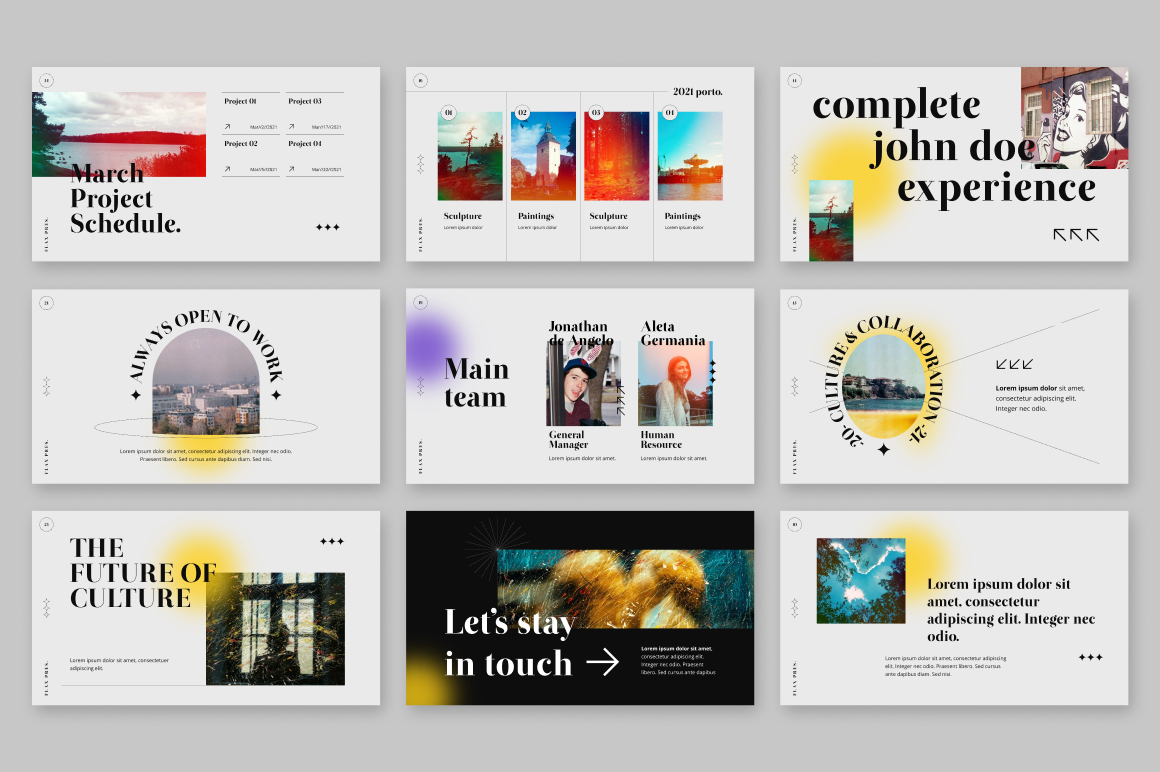Click the right arrow beside "Let's stay in touch"
This screenshot has height=772, width=1160.
pyautogui.click(x=602, y=662)
